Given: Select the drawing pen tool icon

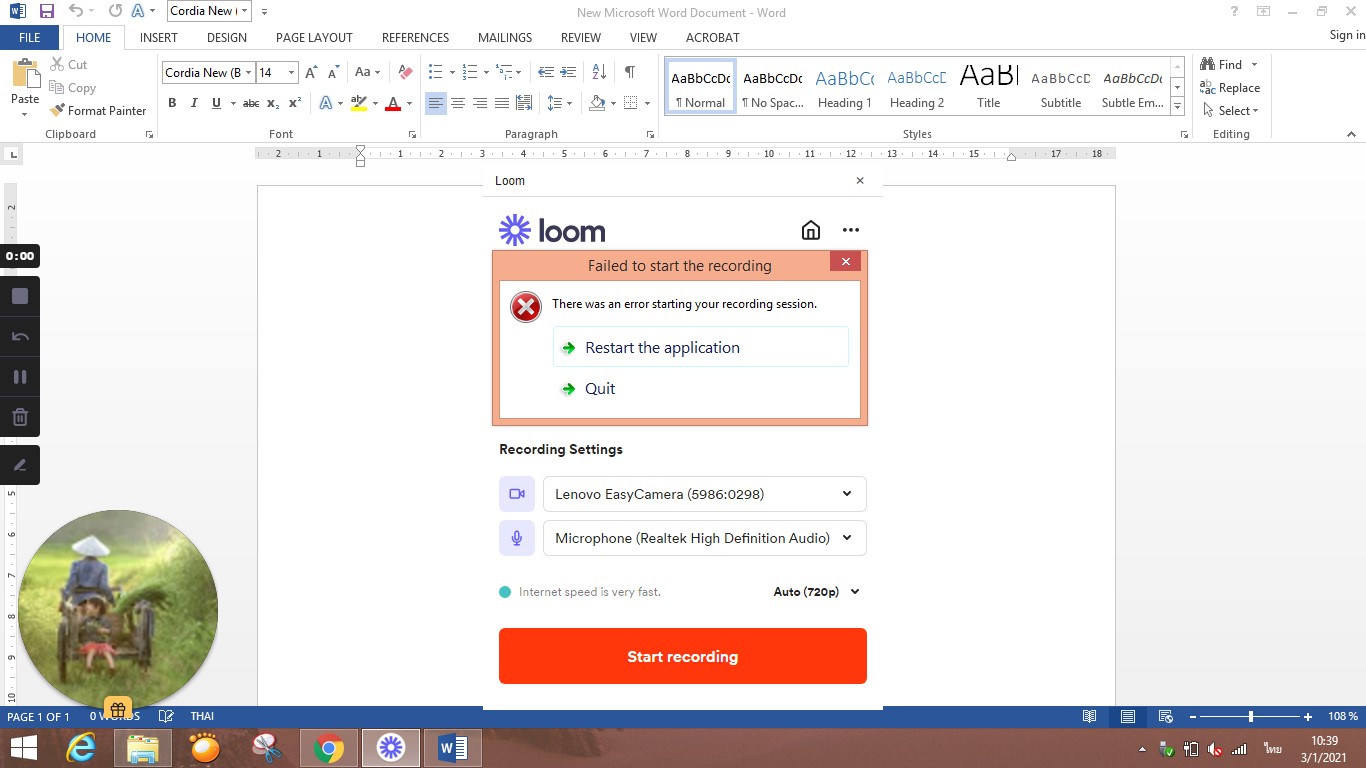Looking at the screenshot, I should [x=20, y=465].
